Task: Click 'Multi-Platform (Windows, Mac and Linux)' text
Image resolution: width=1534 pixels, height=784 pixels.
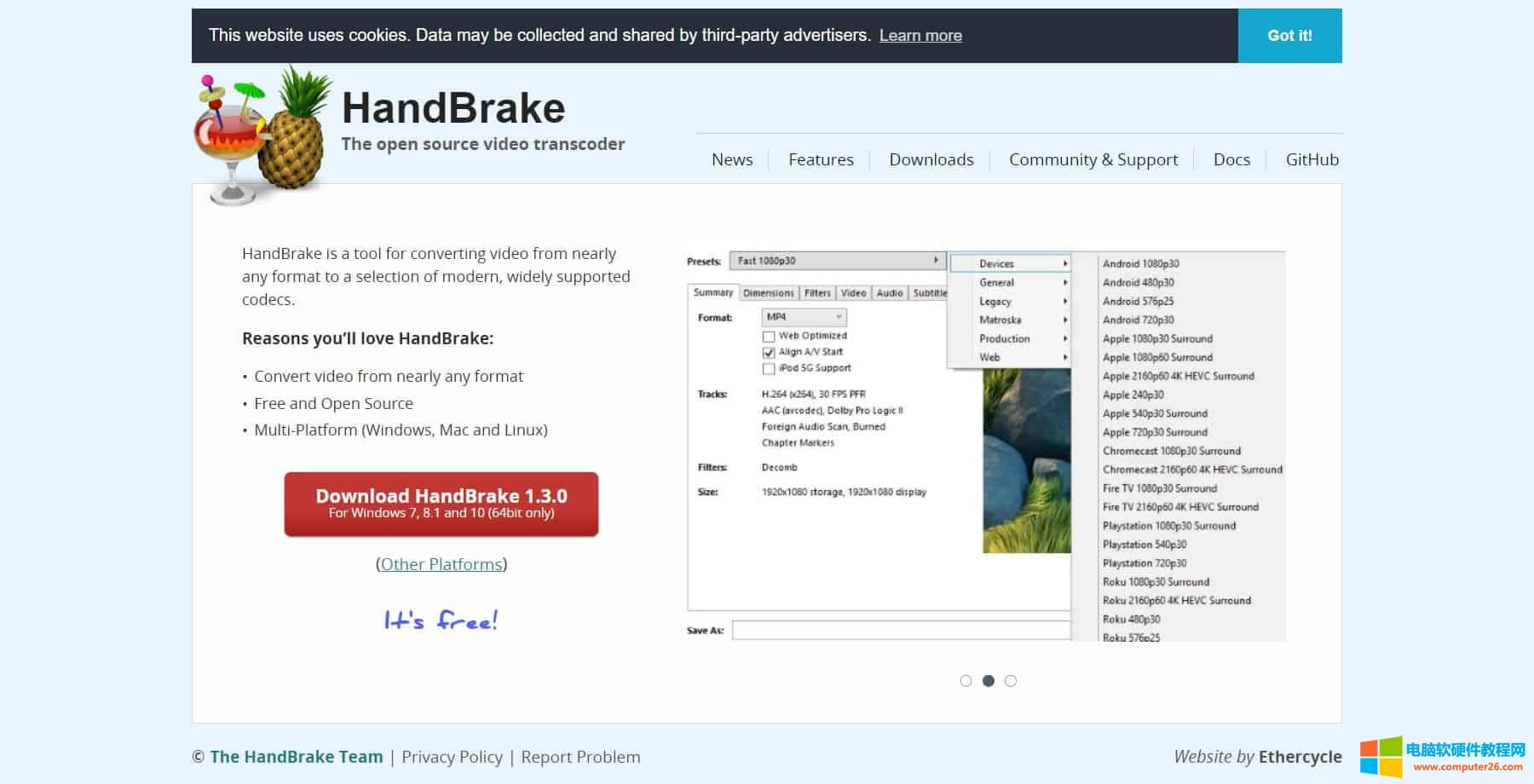Action: [401, 430]
